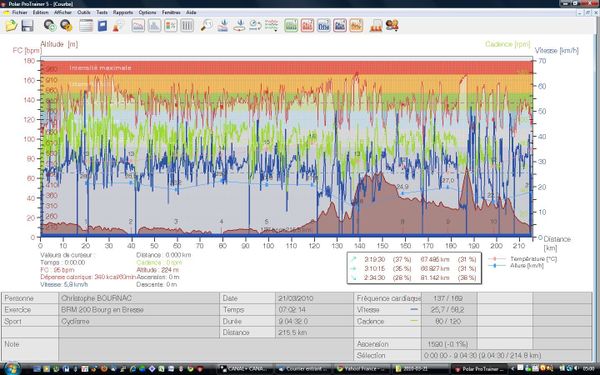The image size is (600, 375).
Task: Click the Vitesse [km/h] axis label
Action: [557, 51]
